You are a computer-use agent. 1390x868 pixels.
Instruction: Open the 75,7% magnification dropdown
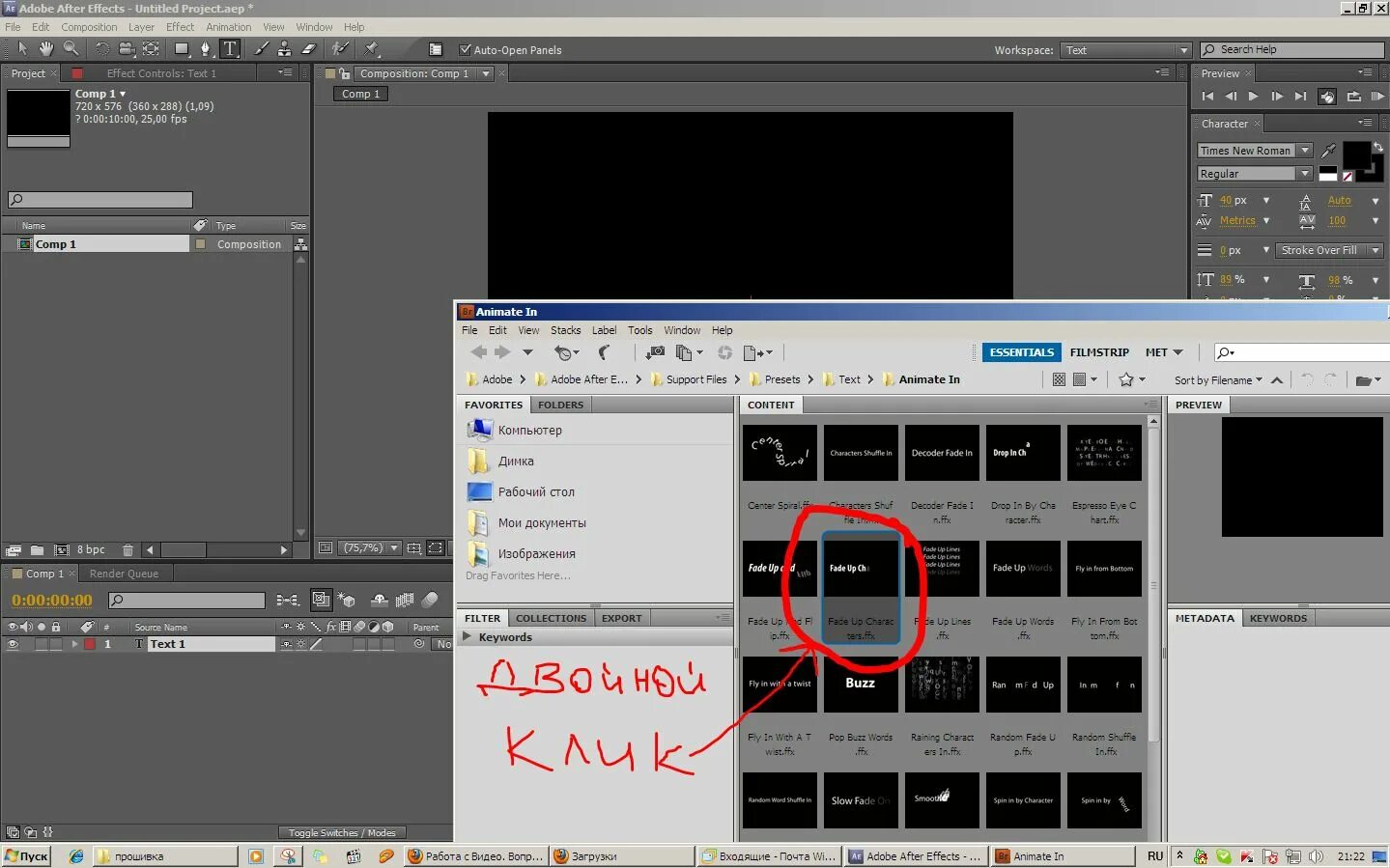(x=371, y=548)
